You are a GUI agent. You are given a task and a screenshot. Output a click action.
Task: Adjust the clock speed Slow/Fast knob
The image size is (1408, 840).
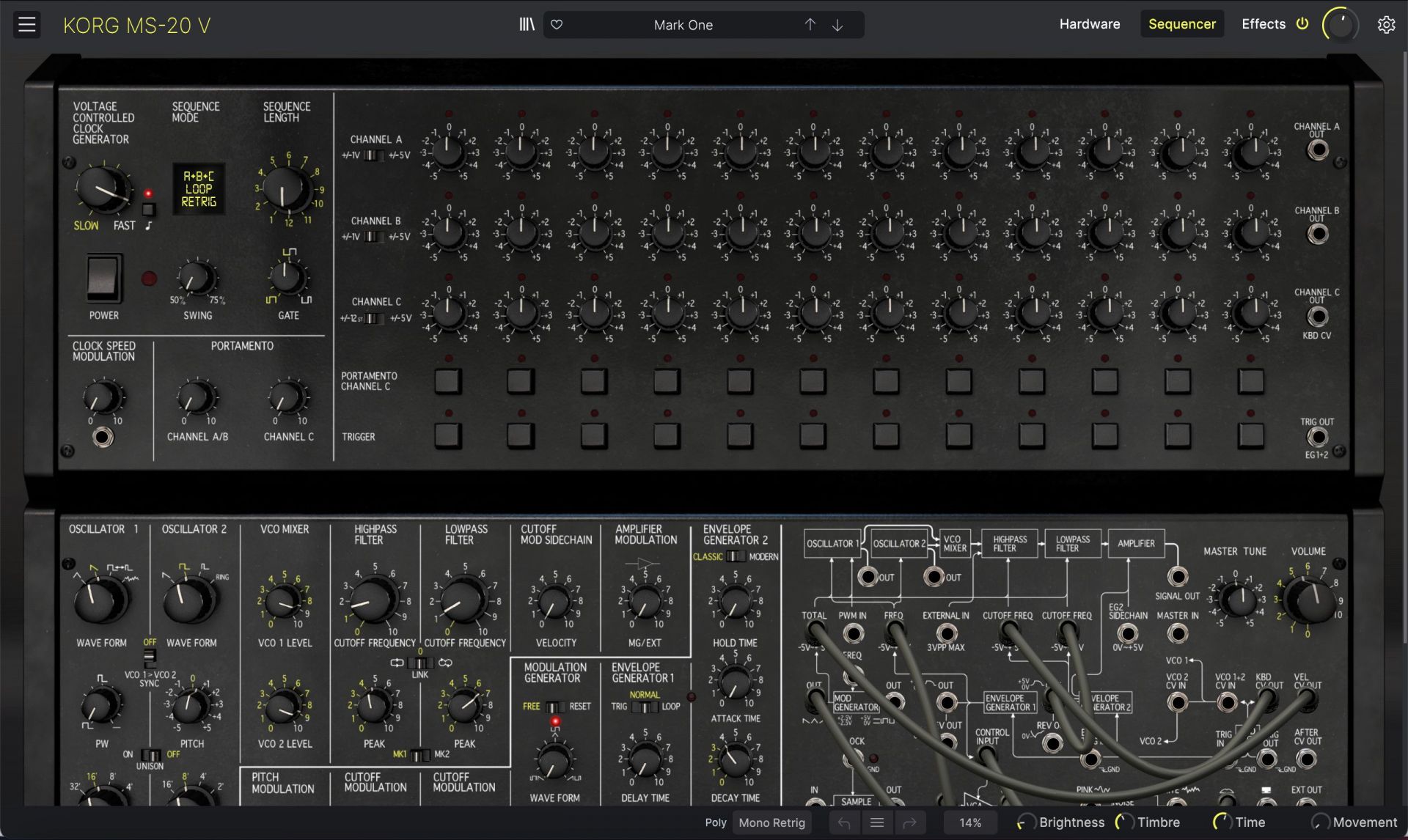coord(103,189)
